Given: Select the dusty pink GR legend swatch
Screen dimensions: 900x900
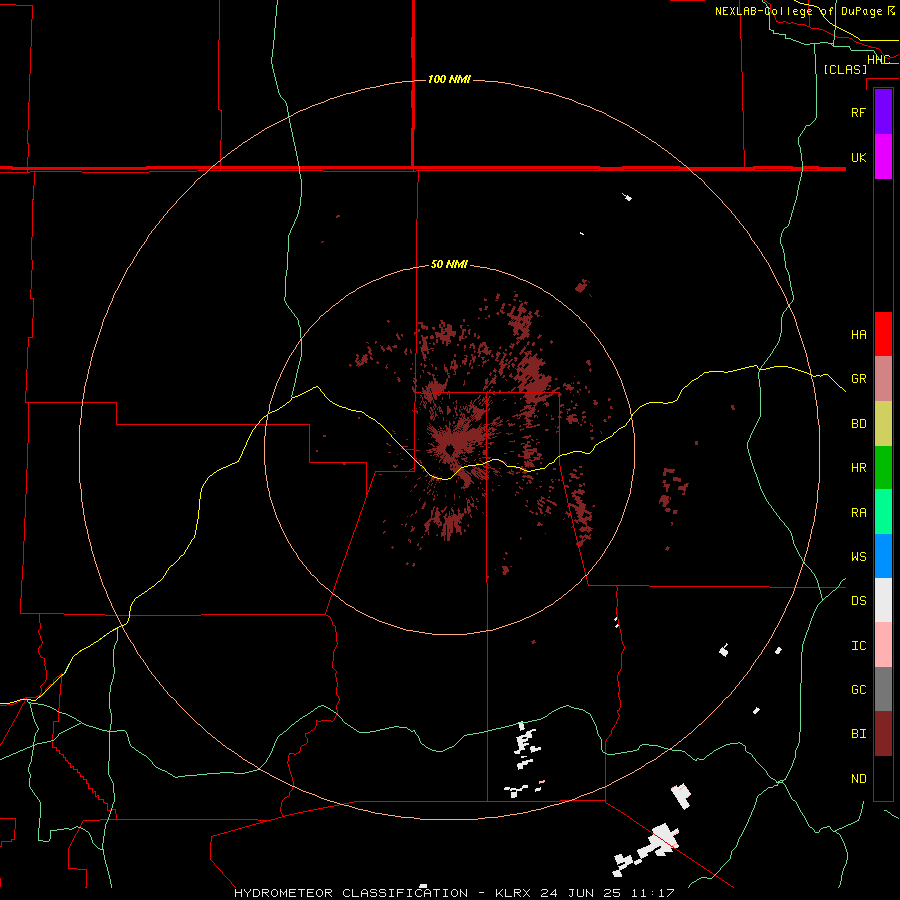Looking at the screenshot, I should coord(883,379).
